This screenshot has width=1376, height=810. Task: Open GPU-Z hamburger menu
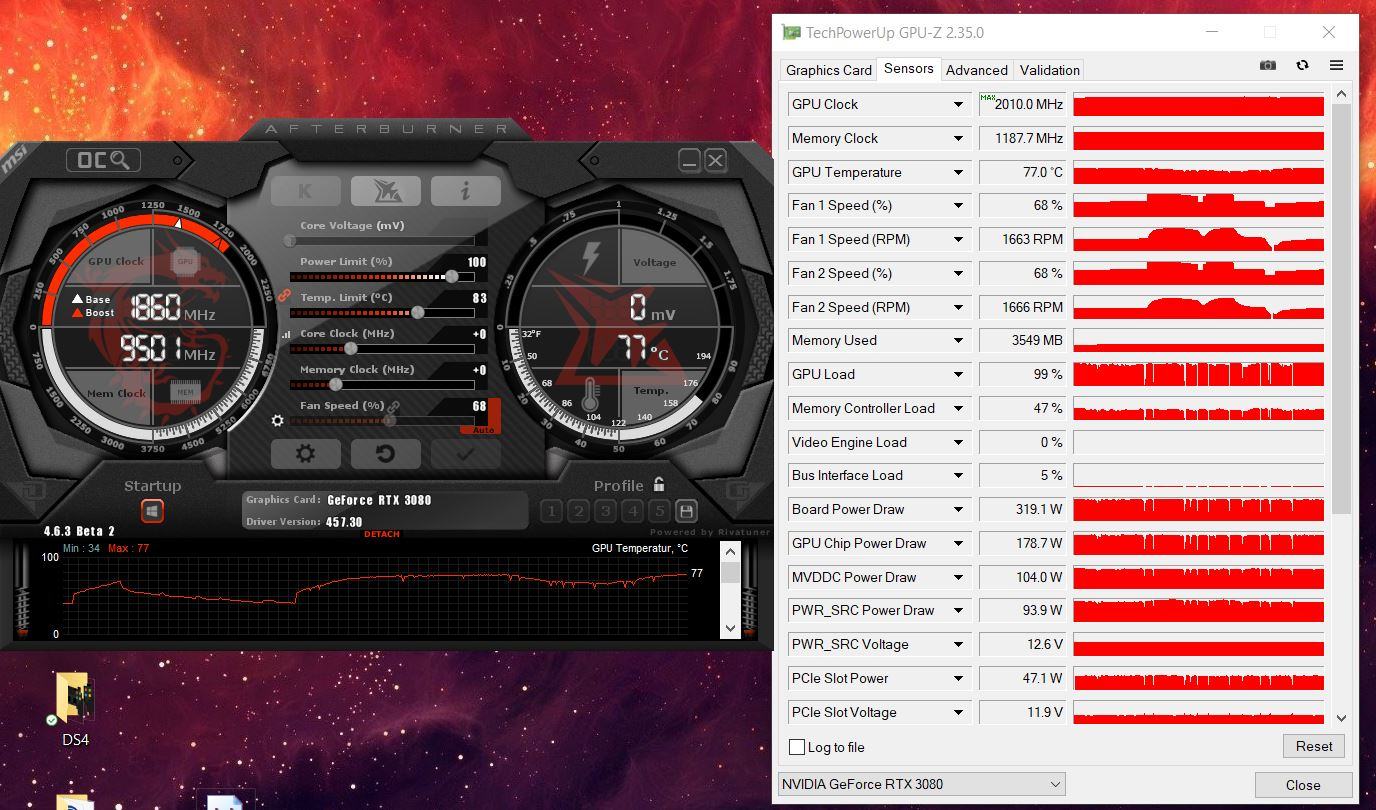pyautogui.click(x=1336, y=65)
